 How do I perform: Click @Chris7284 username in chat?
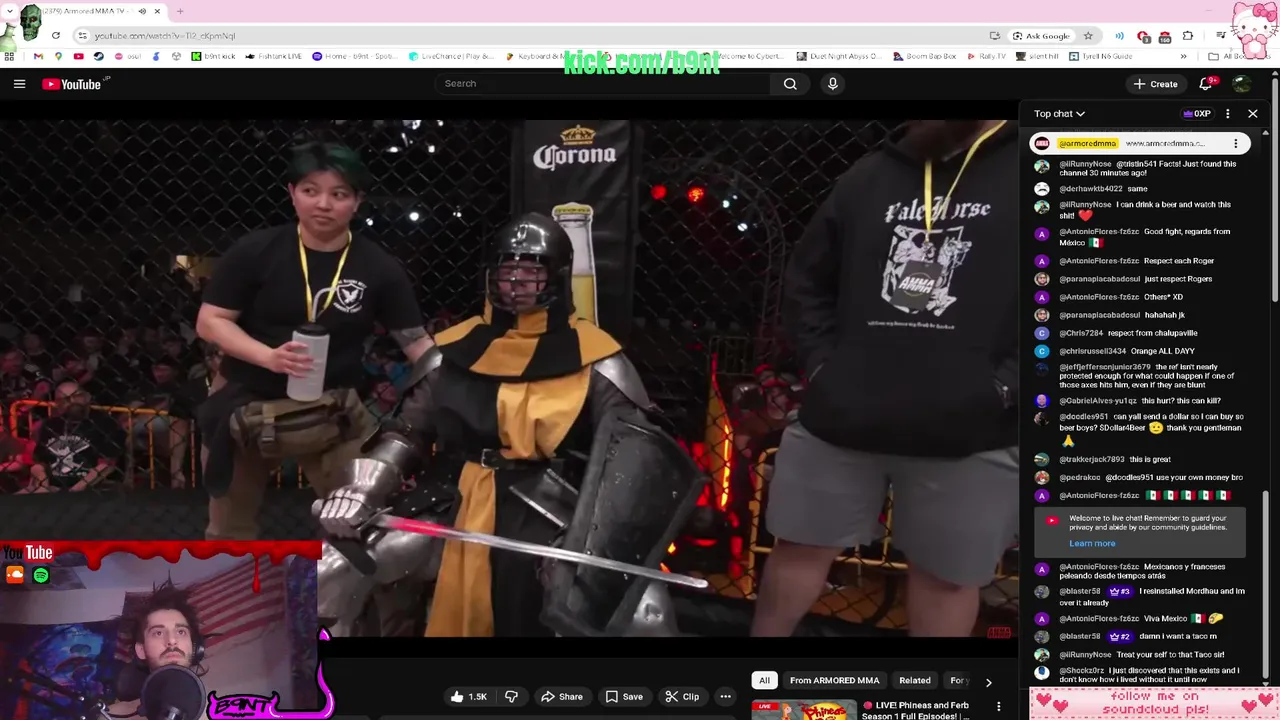(1081, 333)
